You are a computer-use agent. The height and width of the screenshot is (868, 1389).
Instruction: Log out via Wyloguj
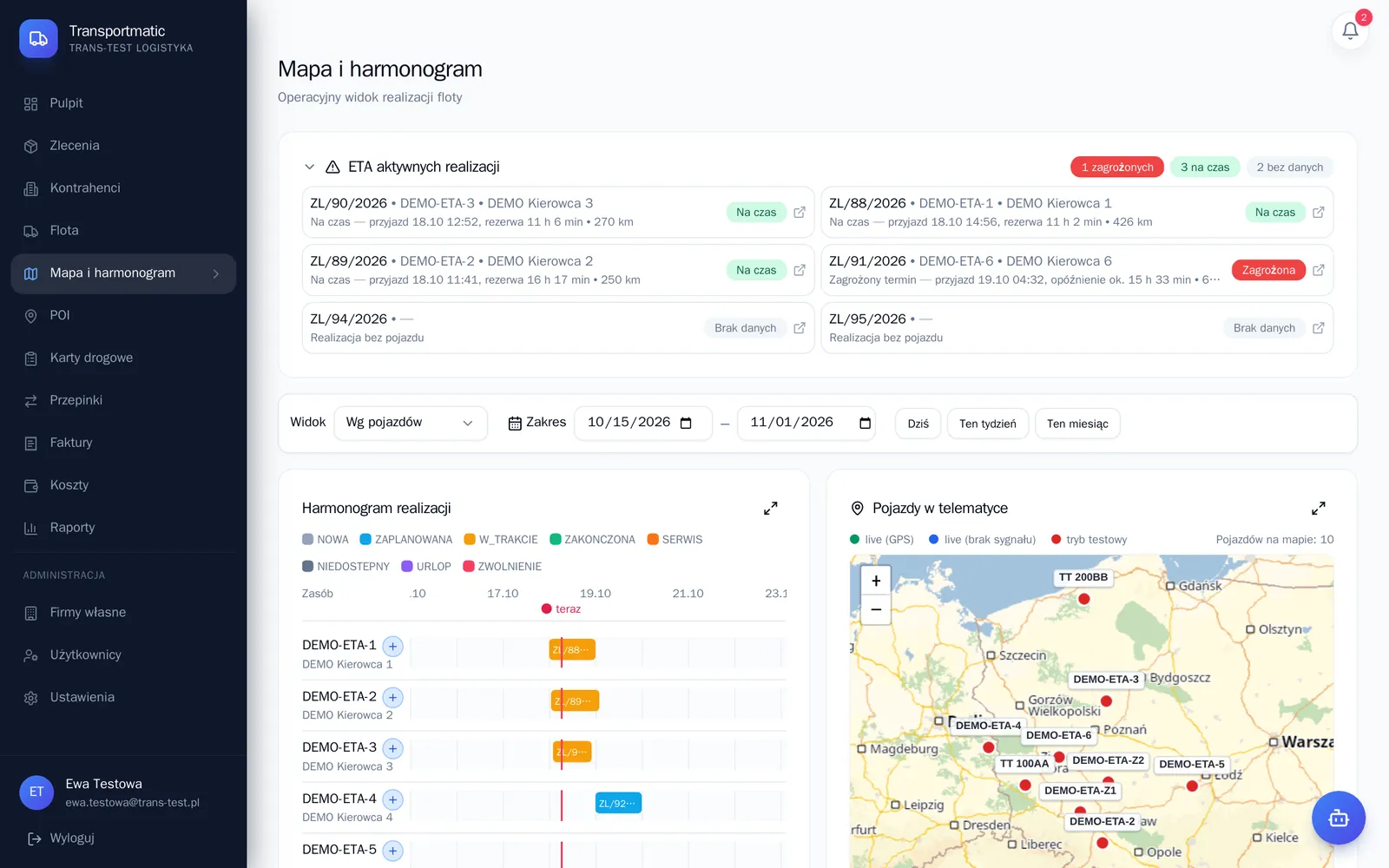pyautogui.click(x=61, y=838)
